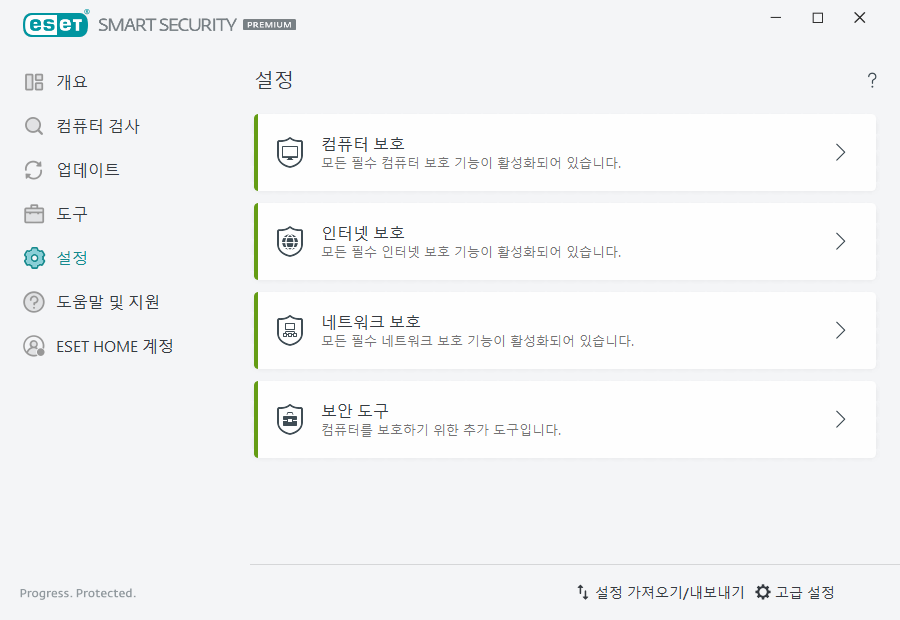
Task: Click the globe shield icon for 인터넷 보호
Action: pos(290,242)
